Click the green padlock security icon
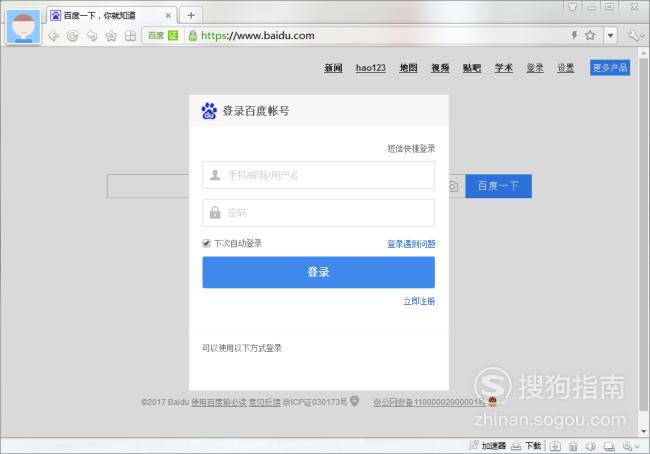 pyautogui.click(x=192, y=36)
